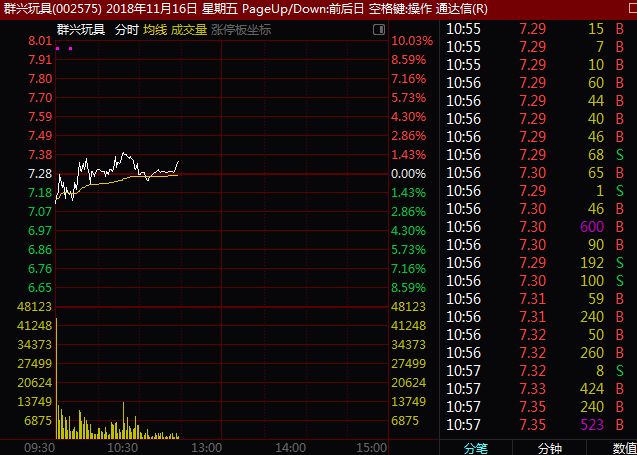The height and width of the screenshot is (455, 637).
Task: Open the 分钟 tab
Action: pyautogui.click(x=550, y=447)
